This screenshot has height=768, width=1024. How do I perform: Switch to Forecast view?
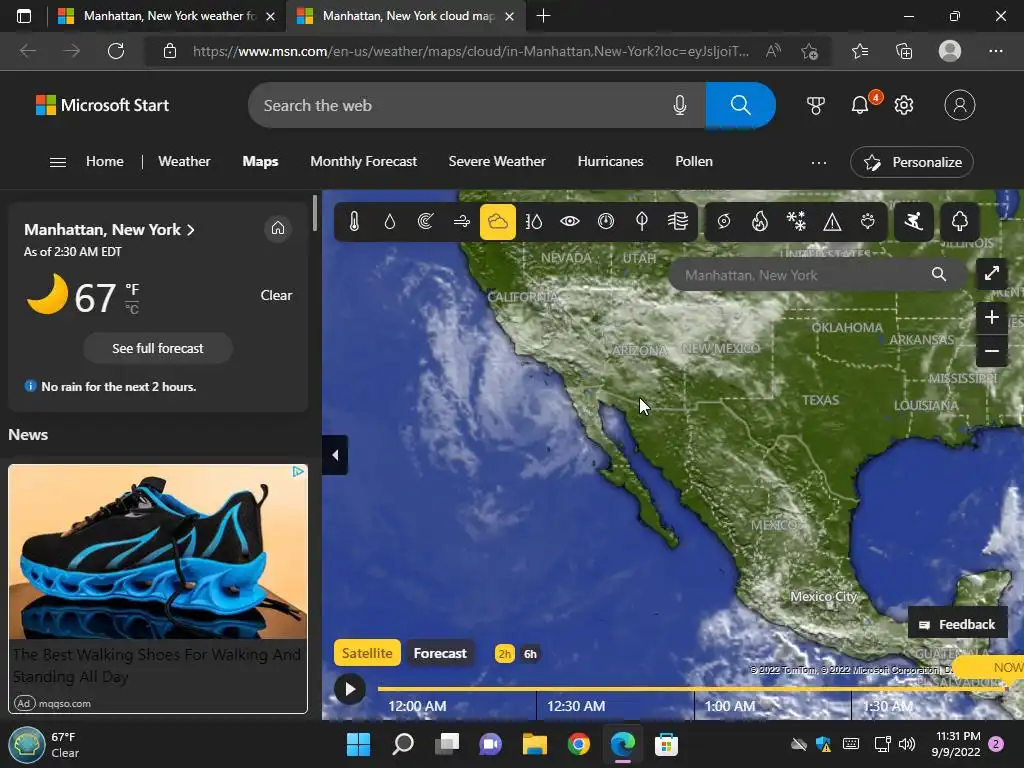[440, 653]
